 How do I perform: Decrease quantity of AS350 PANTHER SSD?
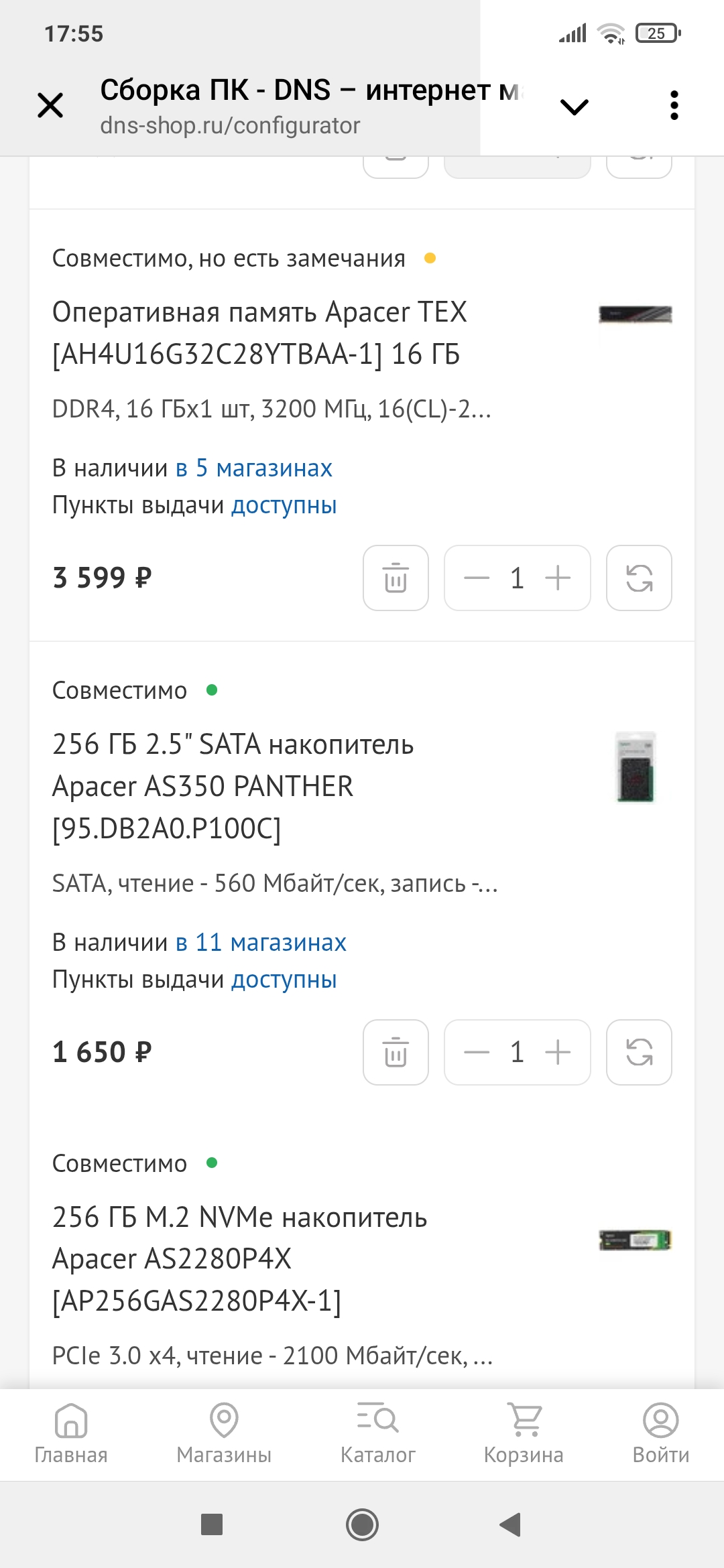[477, 1052]
